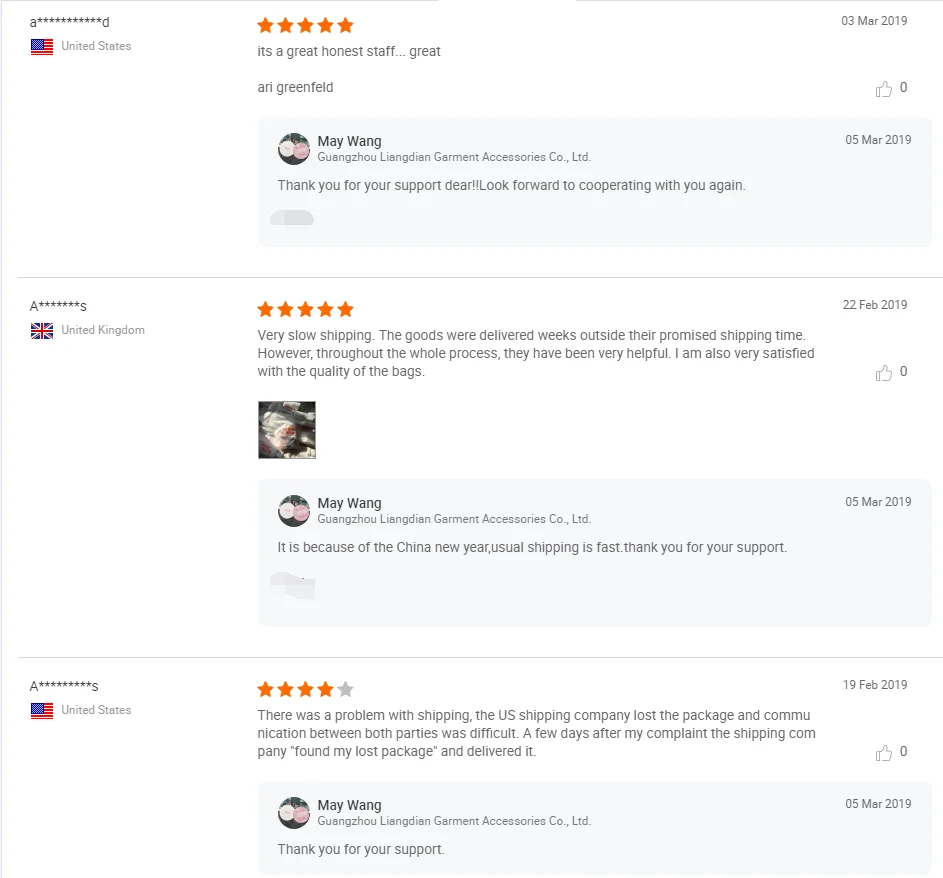This screenshot has width=943, height=878.
Task: Click the May Wang name in third reply
Action: [x=349, y=805]
